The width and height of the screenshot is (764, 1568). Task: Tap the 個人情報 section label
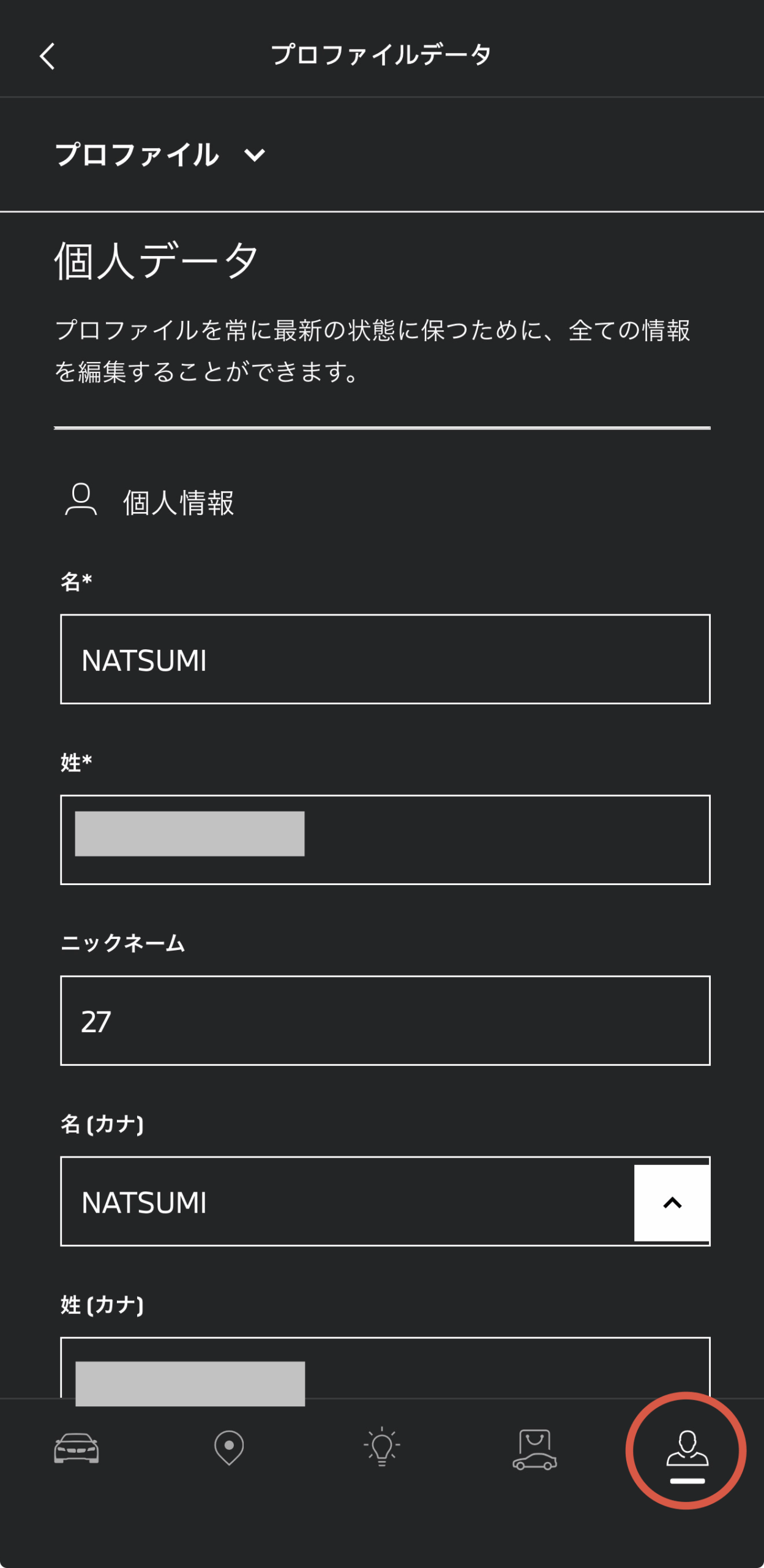coord(178,503)
